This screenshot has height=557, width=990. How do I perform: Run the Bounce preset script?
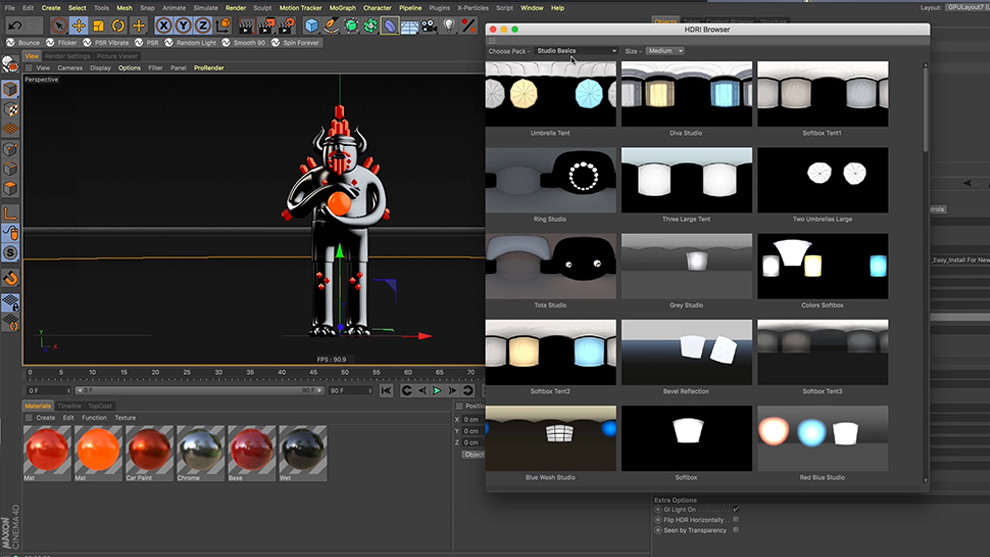[x=23, y=43]
